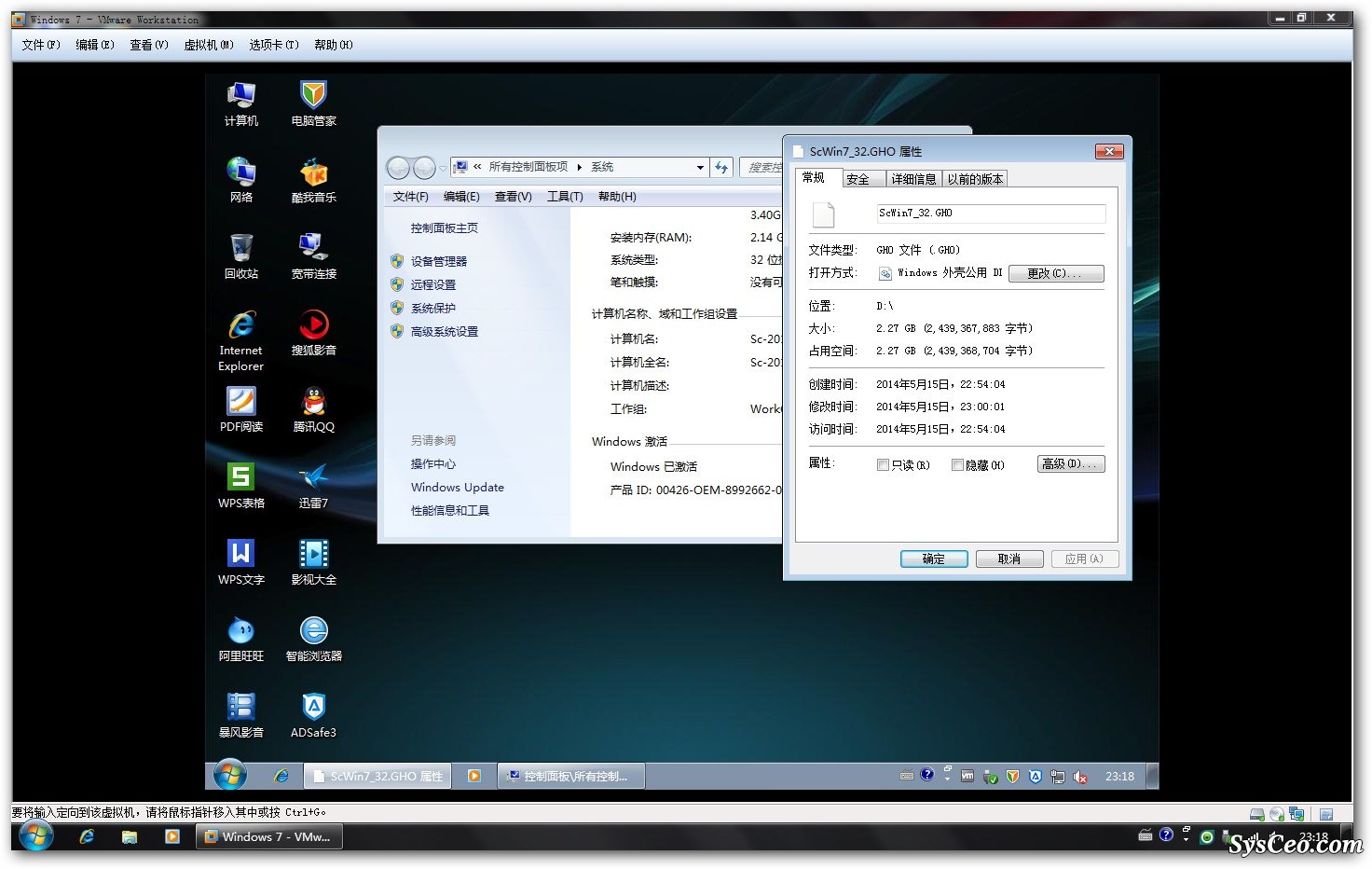Image resolution: width=1372 pixels, height=869 pixels.
Task: Select Internet Explorer desktop shortcut
Action: coord(241,341)
